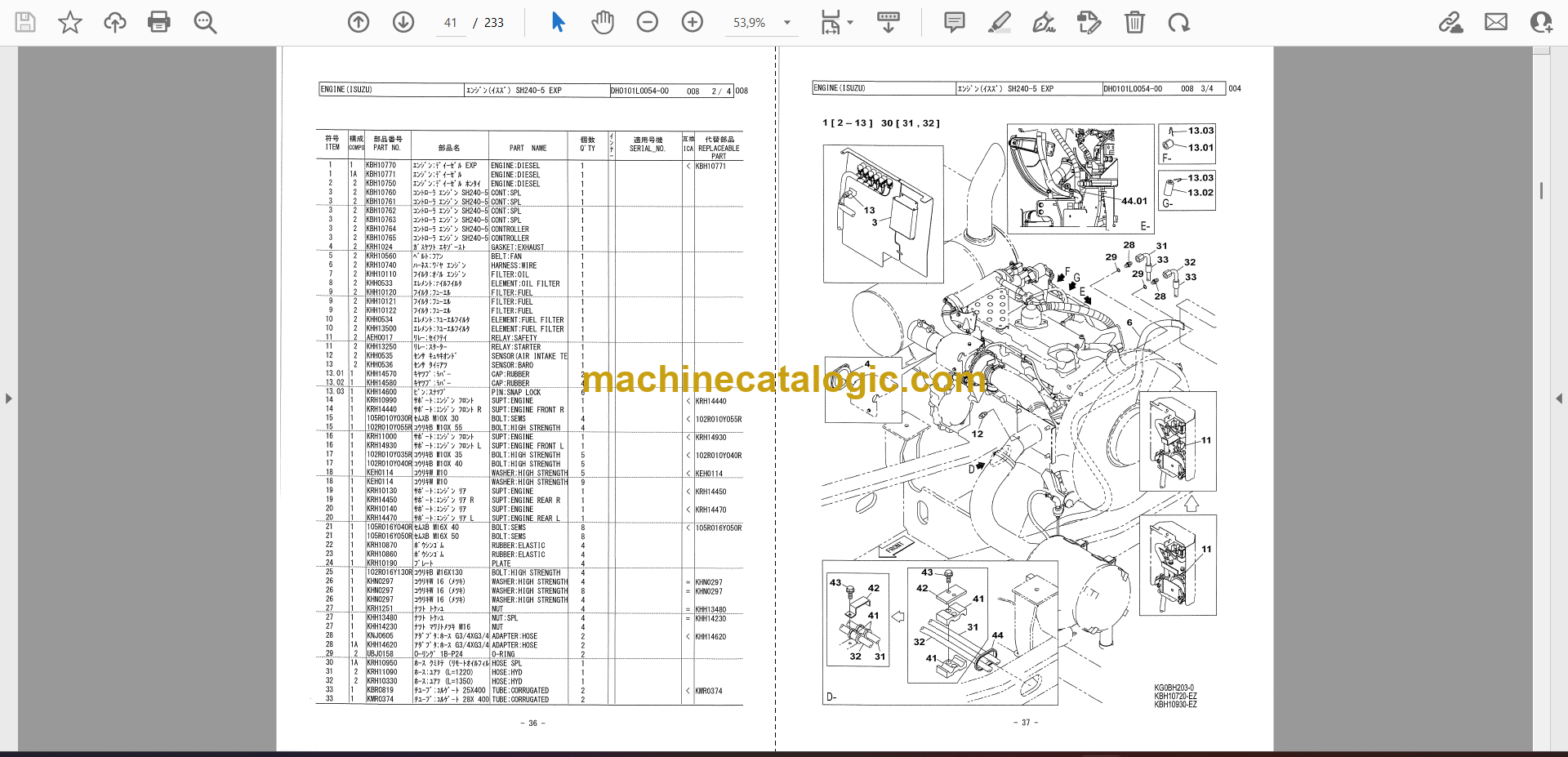The width and height of the screenshot is (1568, 757).
Task: Rotate the page view
Action: tap(1178, 22)
